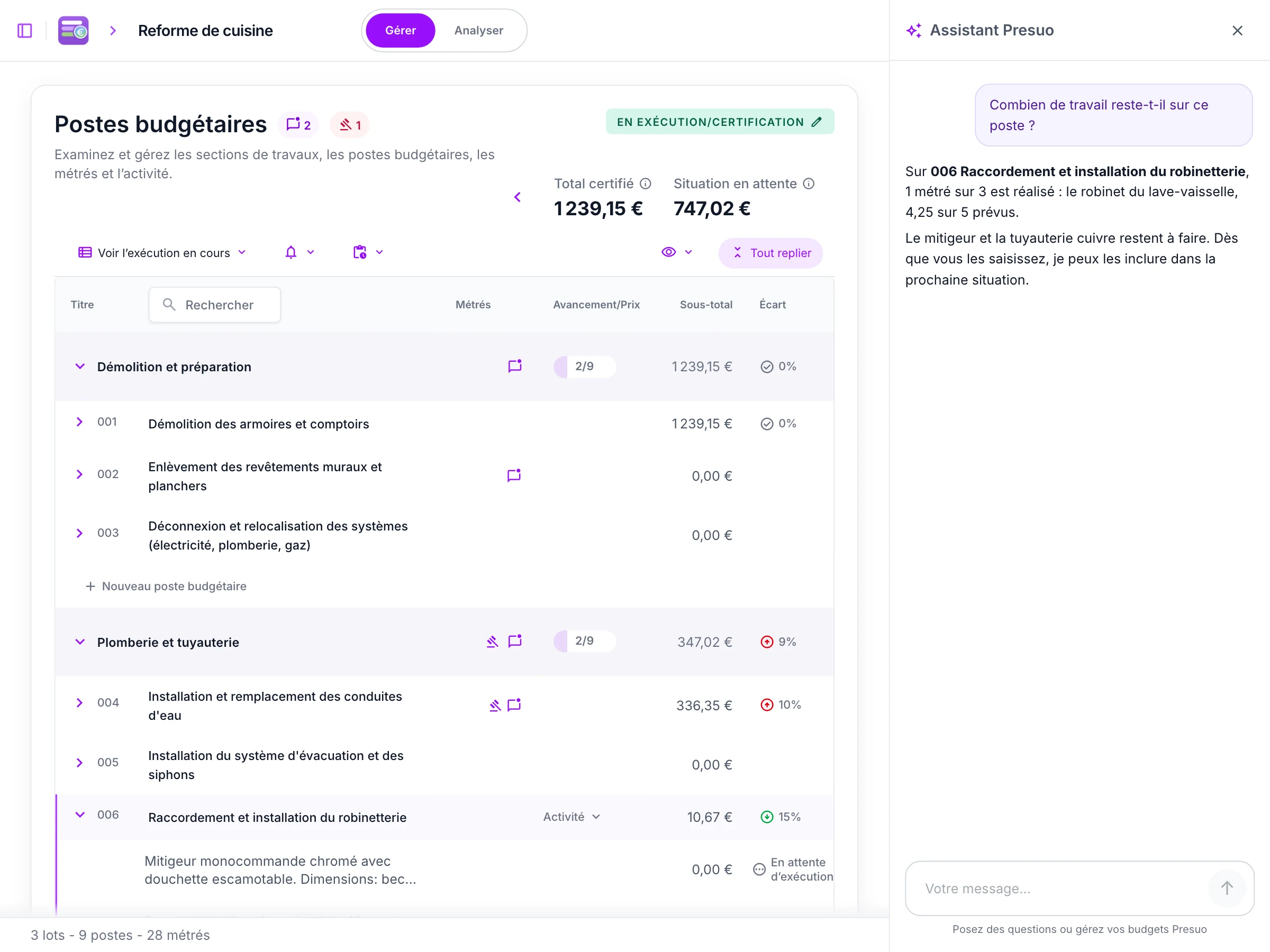
Task: Close the Assistant Presuo panel
Action: tap(1237, 31)
